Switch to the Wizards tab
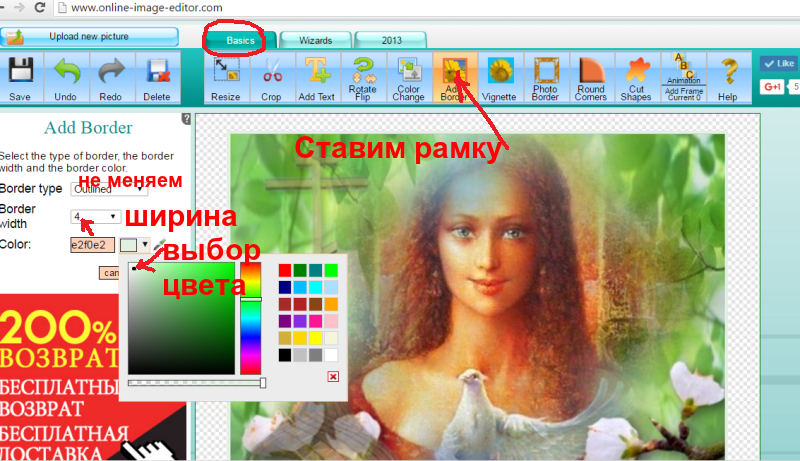The image size is (800, 461). point(315,40)
